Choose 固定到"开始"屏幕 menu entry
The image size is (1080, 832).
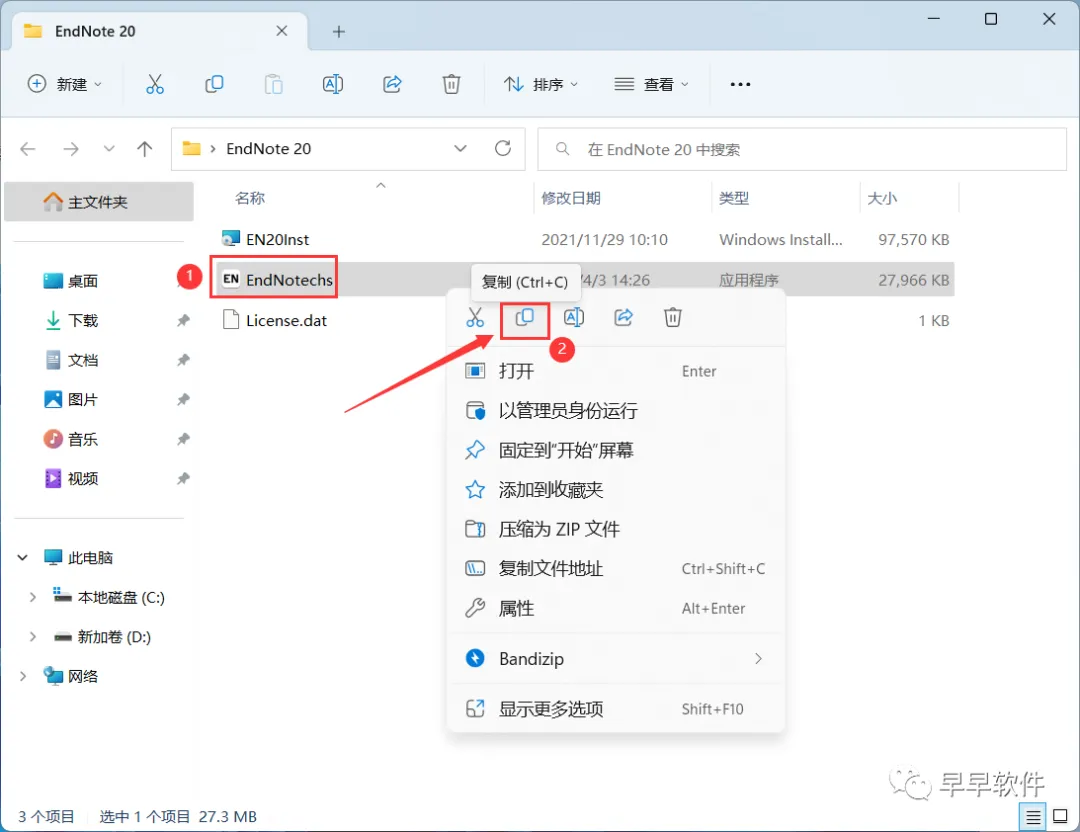pyautogui.click(x=616, y=450)
